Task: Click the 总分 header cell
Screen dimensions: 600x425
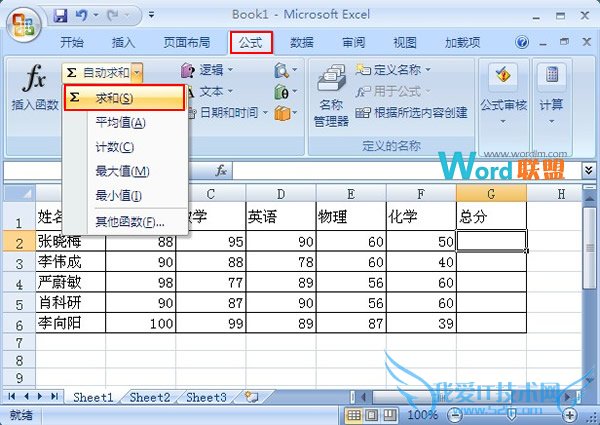Action: (491, 217)
